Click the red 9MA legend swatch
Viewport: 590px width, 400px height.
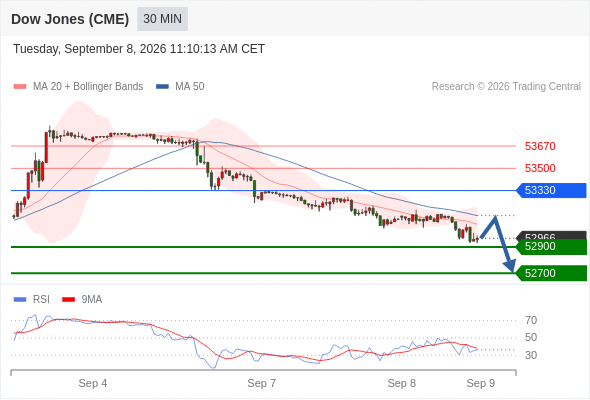[68, 300]
